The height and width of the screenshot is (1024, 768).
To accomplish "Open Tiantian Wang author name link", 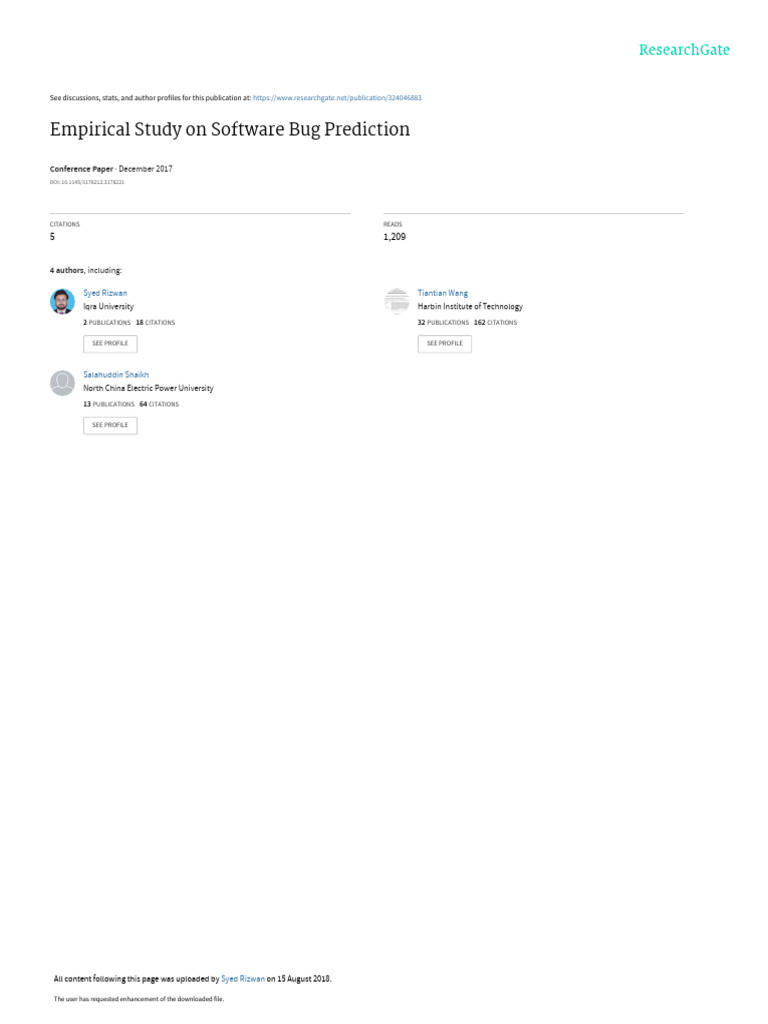I will point(443,293).
